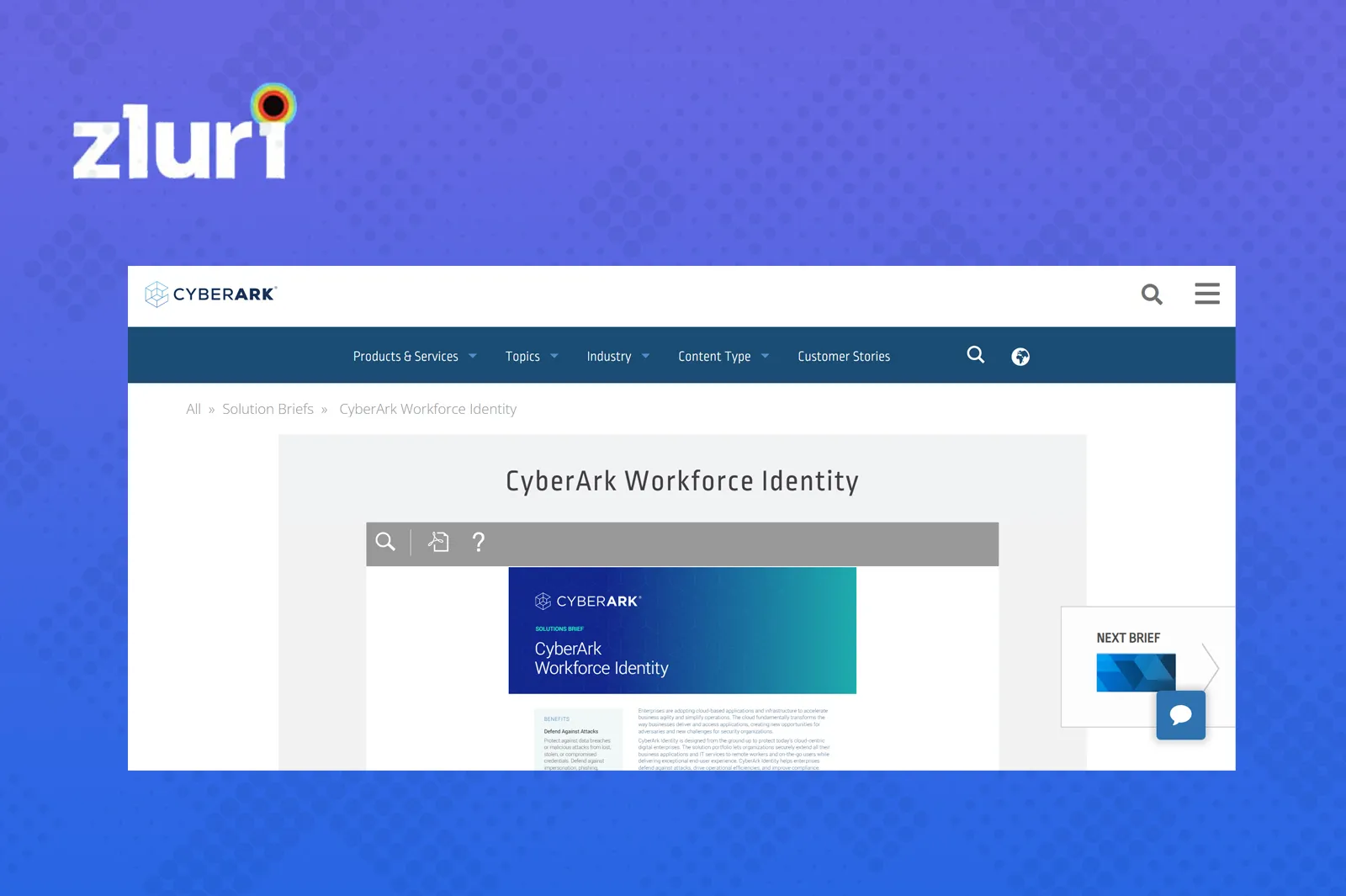This screenshot has width=1346, height=896.
Task: Expand the Content Type dropdown
Action: point(723,357)
